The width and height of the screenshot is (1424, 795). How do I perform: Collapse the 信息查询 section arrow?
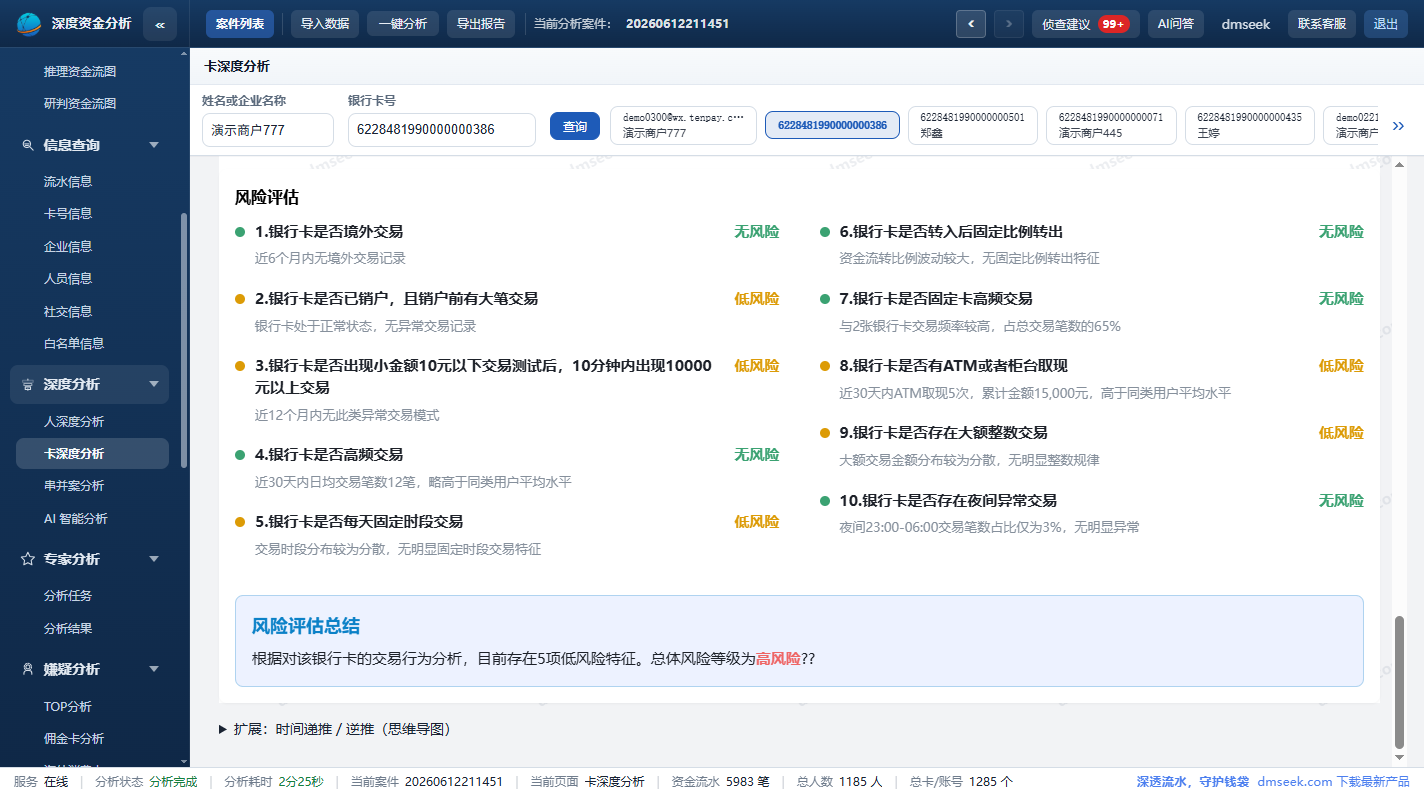coord(154,145)
